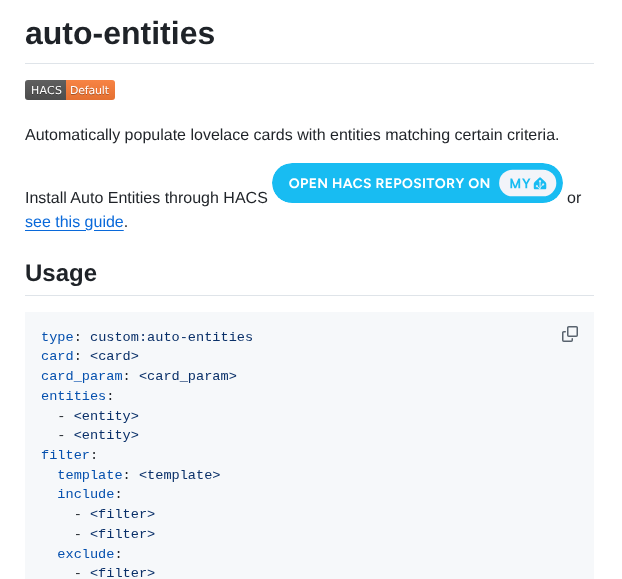Click the 'filter:' key in code

69,454
